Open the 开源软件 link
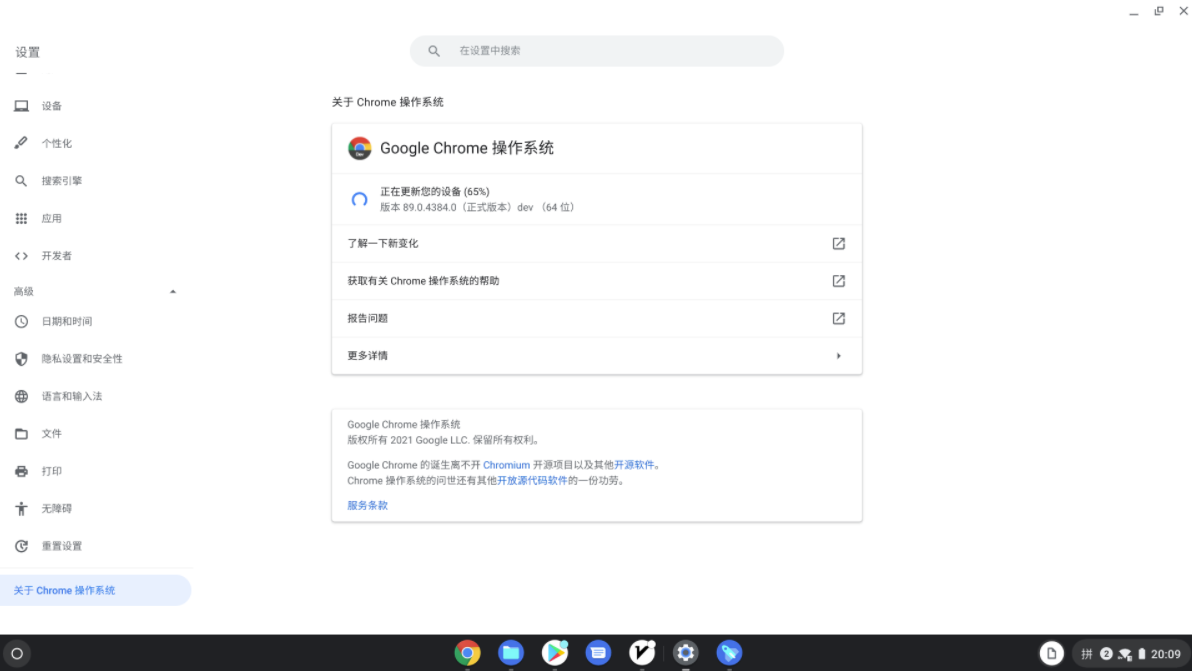 [634, 465]
